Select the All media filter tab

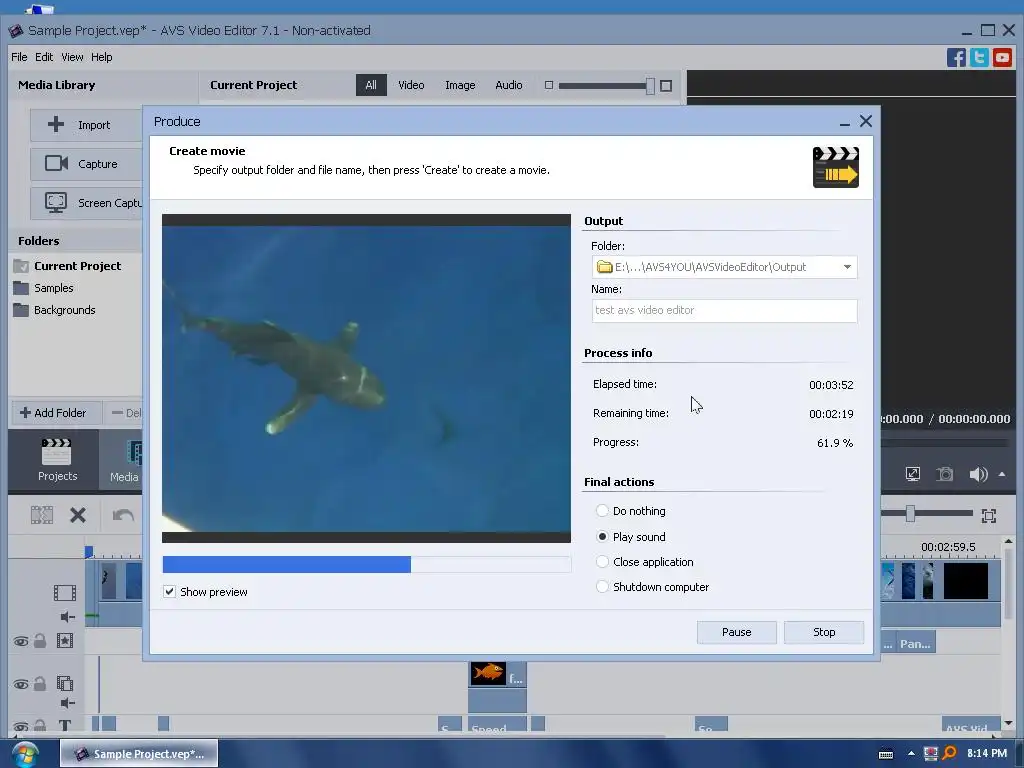pos(371,85)
